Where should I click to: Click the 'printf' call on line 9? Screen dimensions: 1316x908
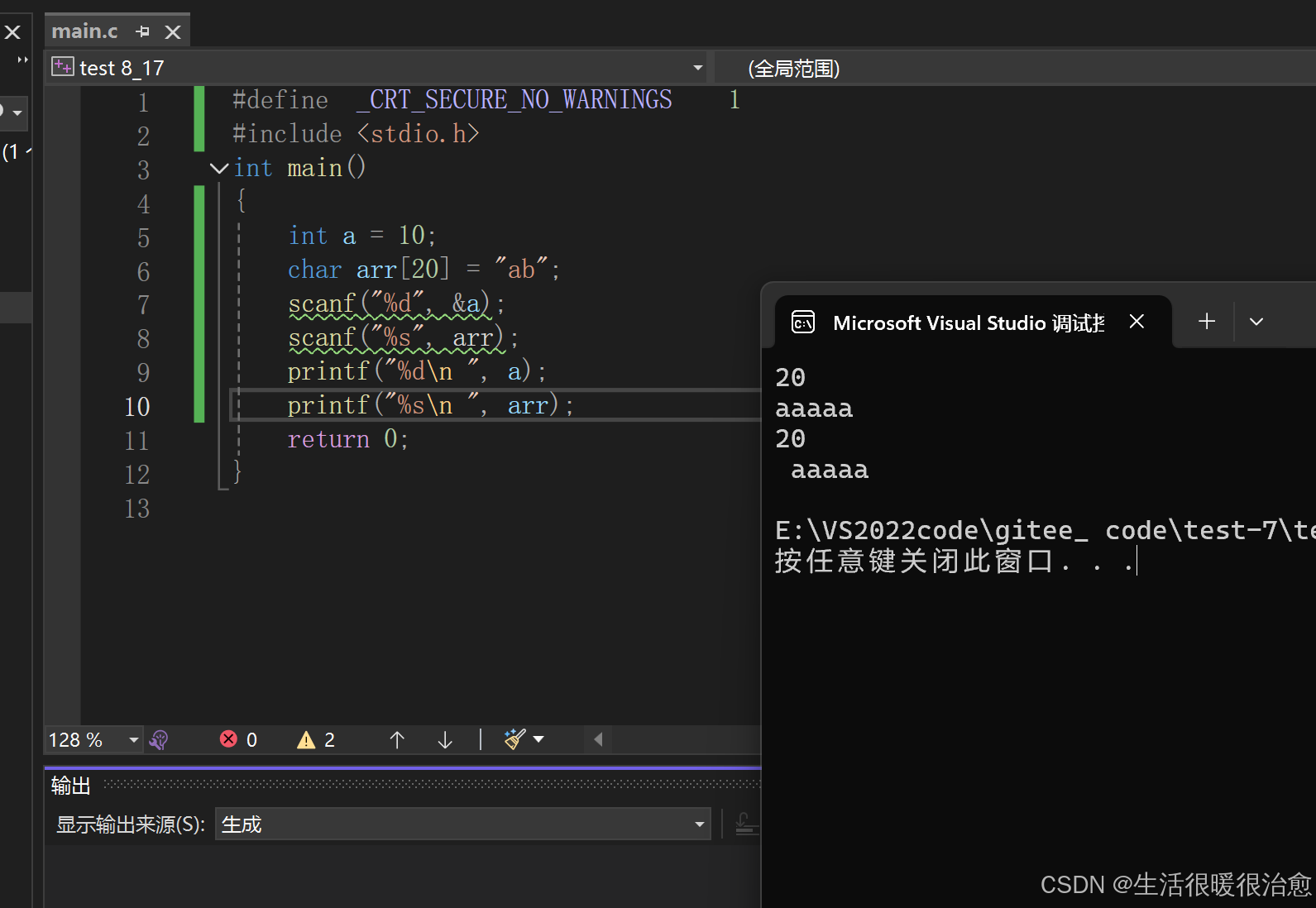328,371
